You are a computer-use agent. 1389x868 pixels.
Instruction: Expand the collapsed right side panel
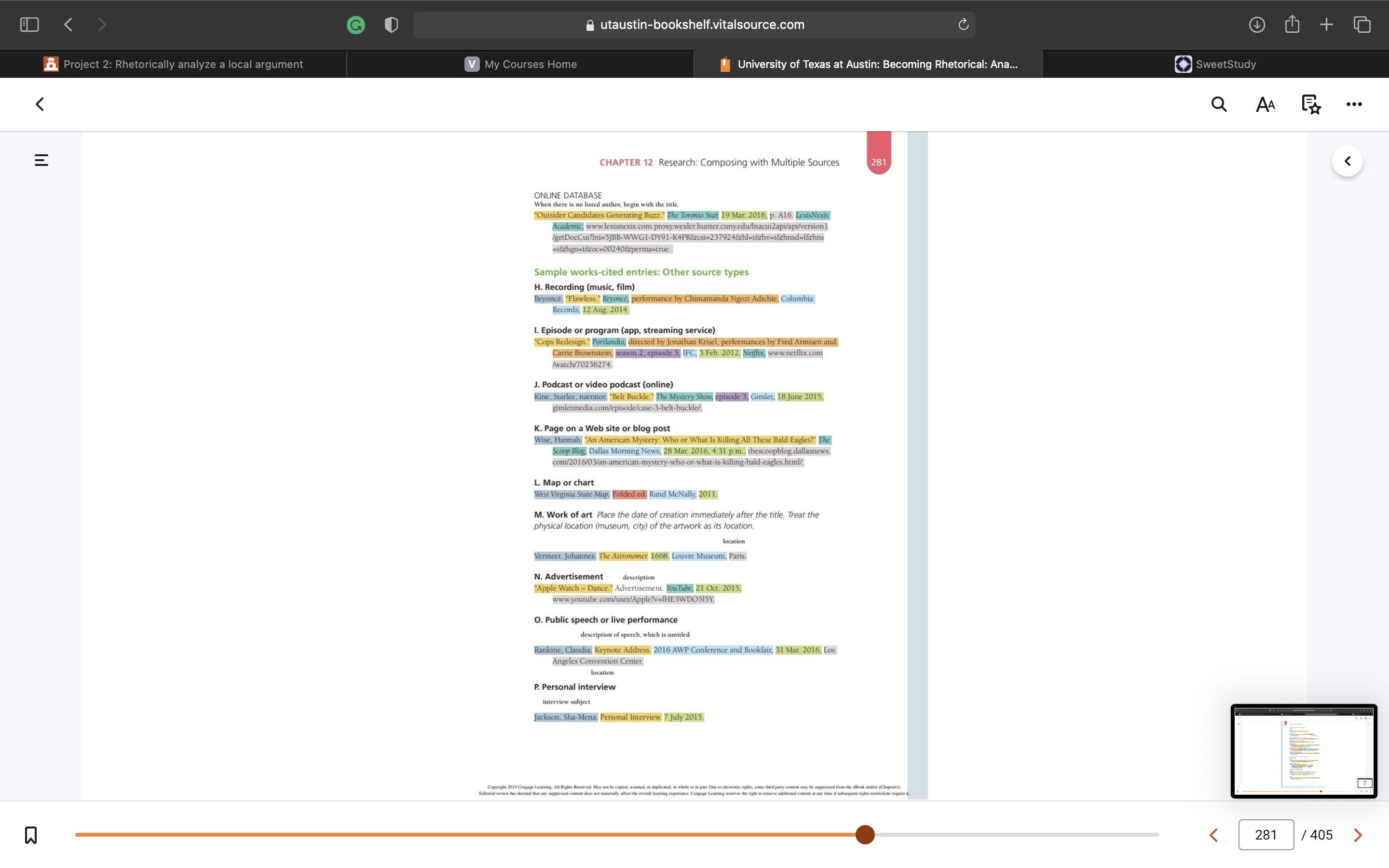coord(1347,162)
